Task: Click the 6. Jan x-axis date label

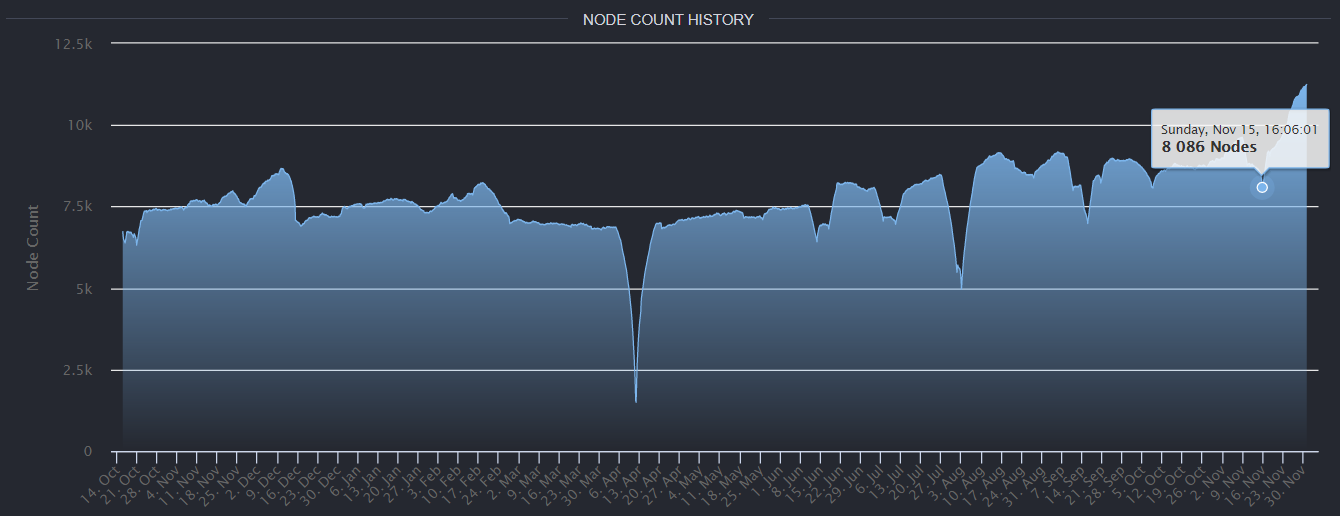Action: [345, 477]
